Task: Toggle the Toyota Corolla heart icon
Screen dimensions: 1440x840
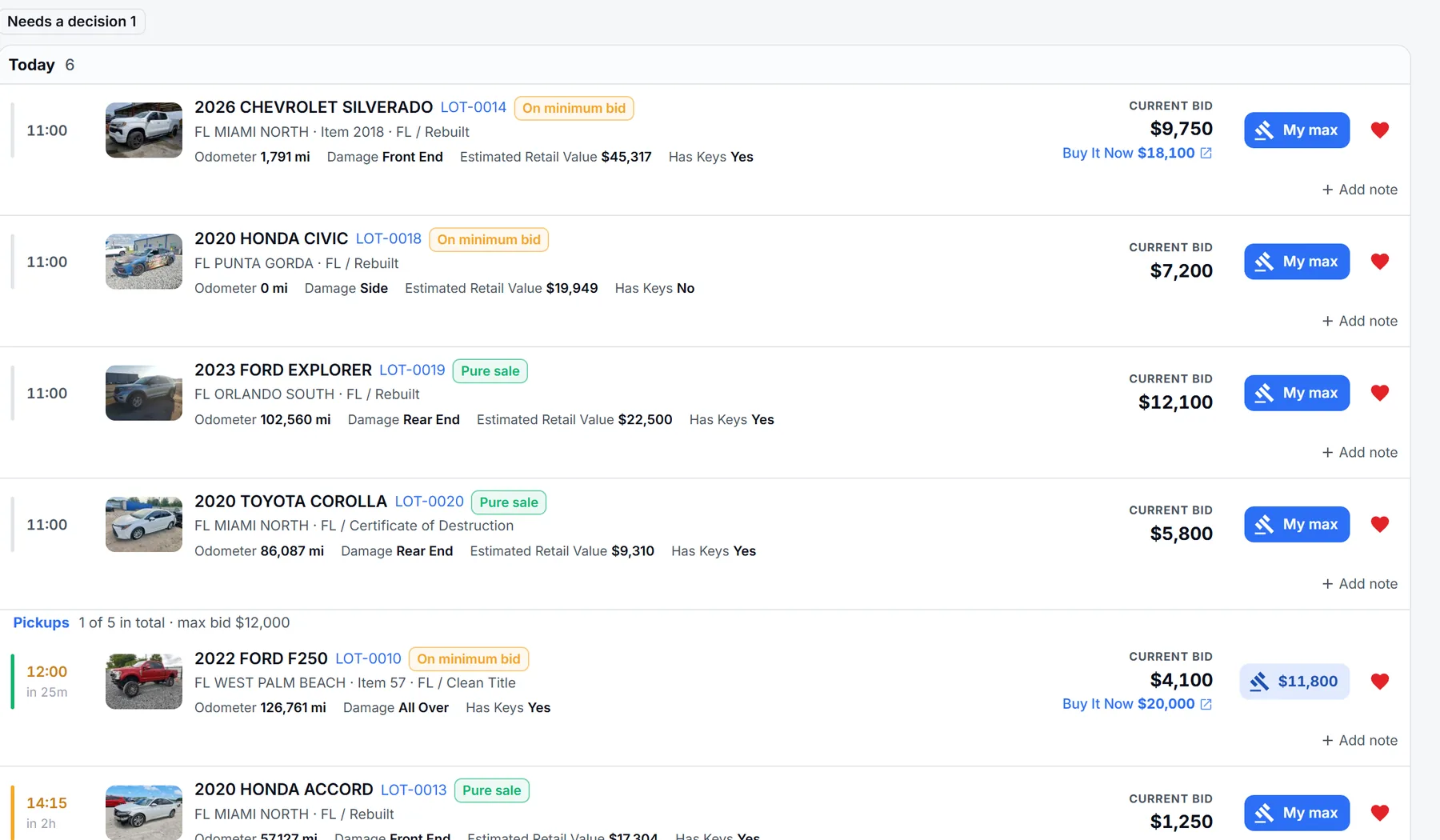Action: coord(1379,524)
